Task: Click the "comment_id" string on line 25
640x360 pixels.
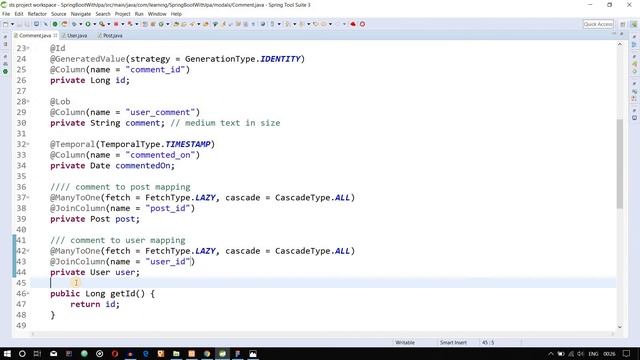Action: 156,70
